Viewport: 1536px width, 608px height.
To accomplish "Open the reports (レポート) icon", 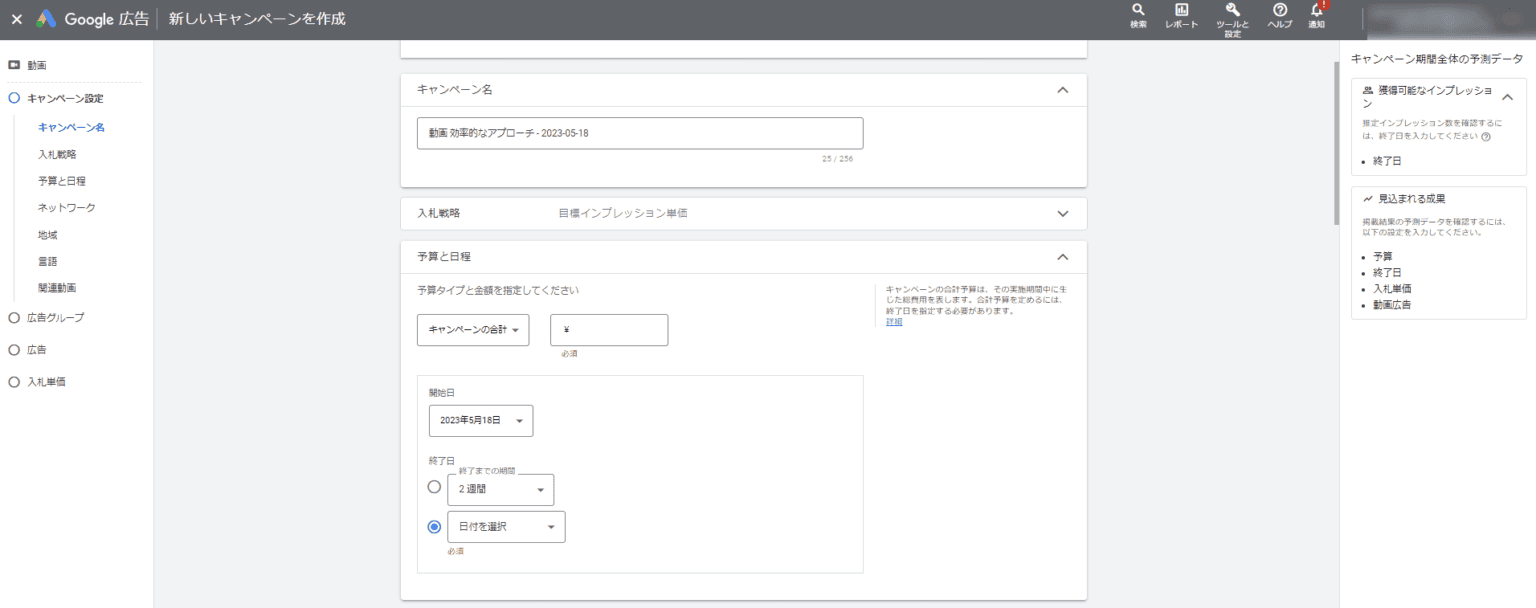I will click(x=1181, y=11).
